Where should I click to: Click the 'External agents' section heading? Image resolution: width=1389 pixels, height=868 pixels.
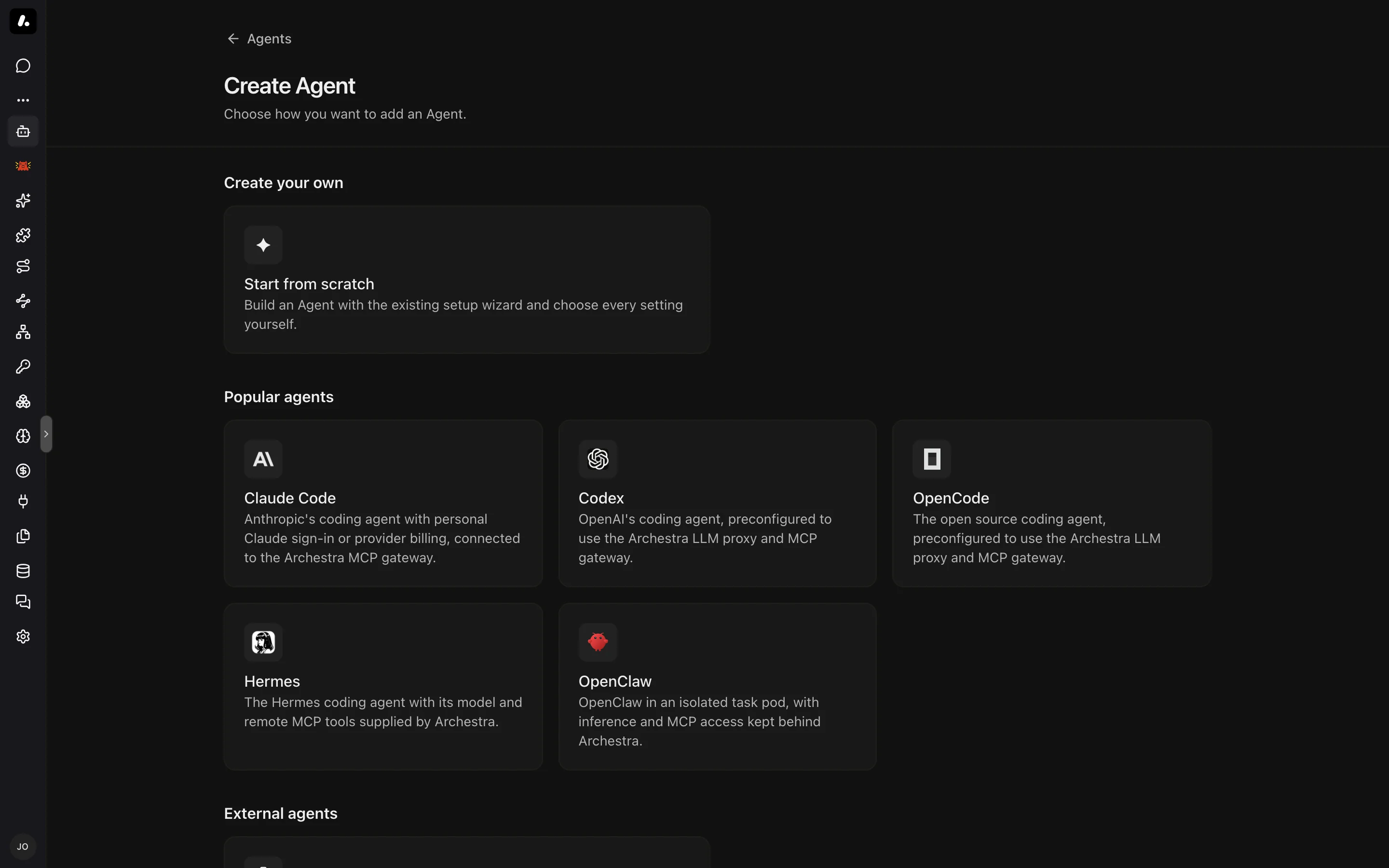tap(281, 814)
